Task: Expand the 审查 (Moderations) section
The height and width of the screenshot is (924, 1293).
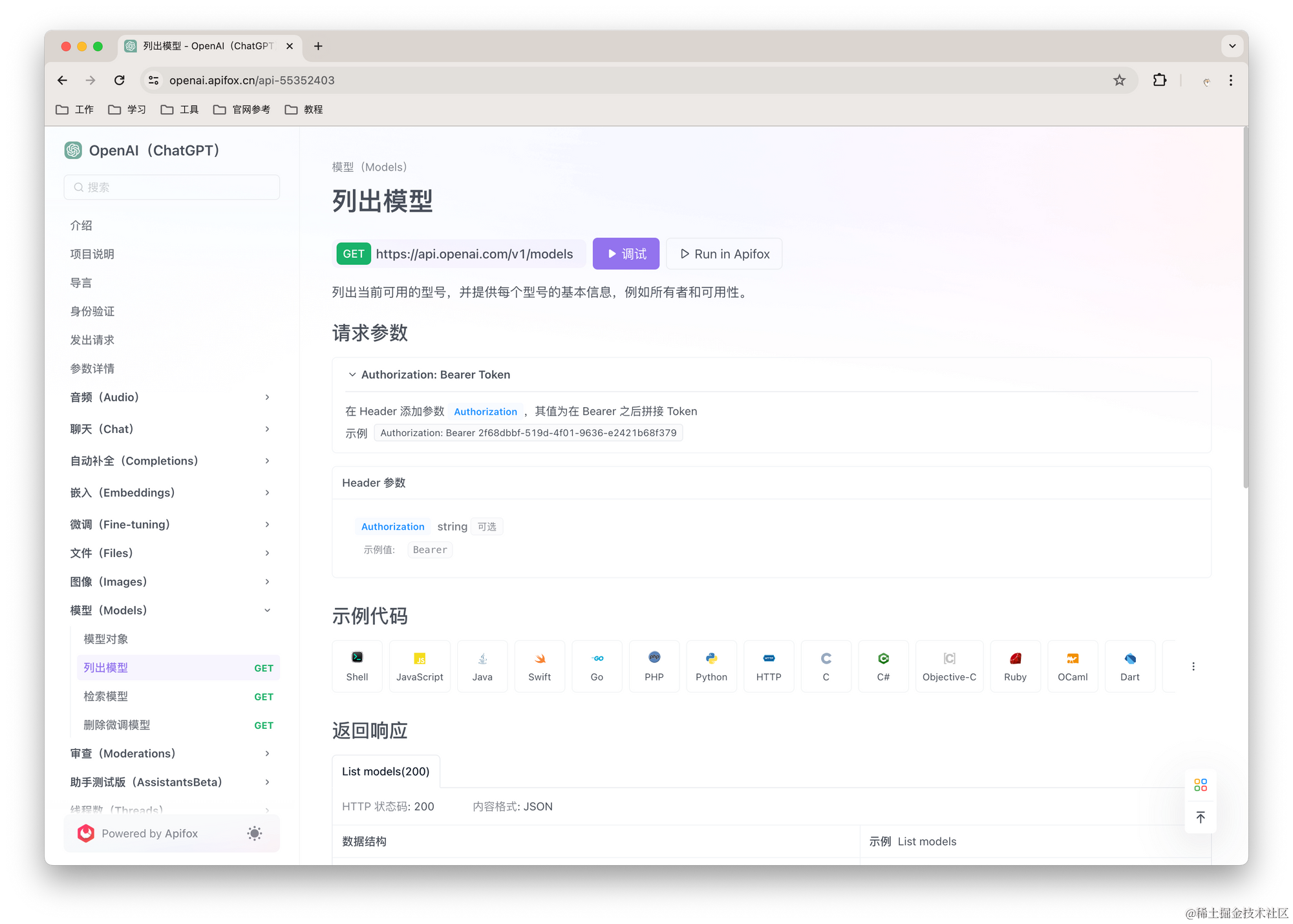Action: [171, 753]
